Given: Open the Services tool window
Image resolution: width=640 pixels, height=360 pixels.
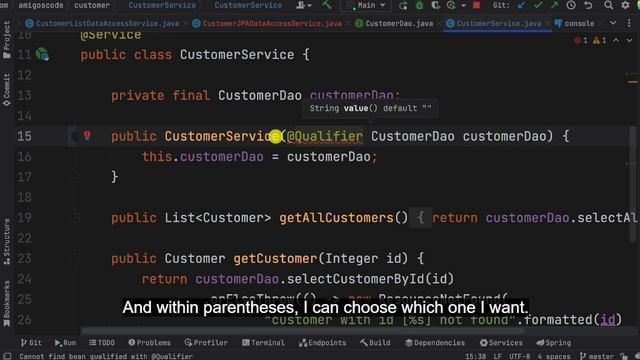Looking at the screenshot, I should tap(501, 343).
